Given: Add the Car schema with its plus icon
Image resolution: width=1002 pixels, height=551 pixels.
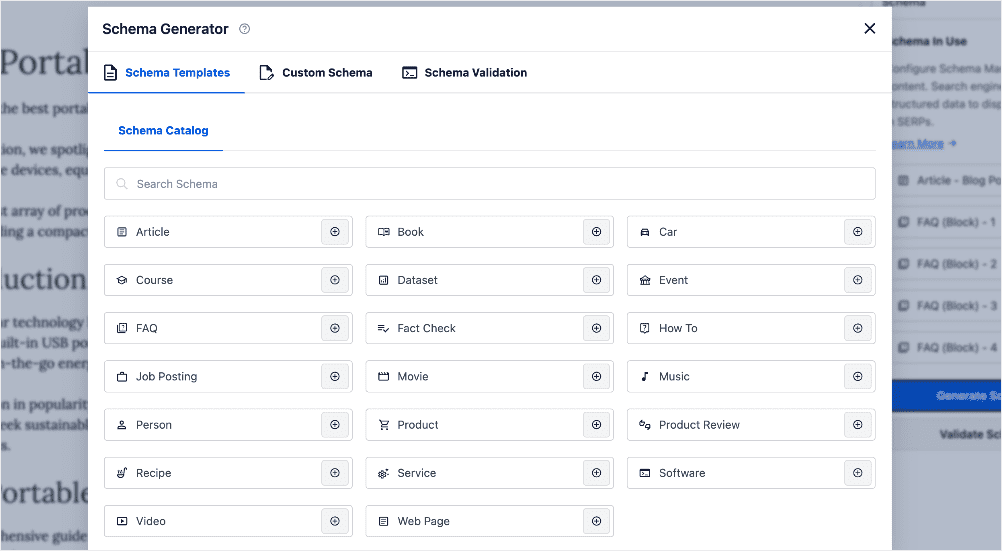Looking at the screenshot, I should point(858,232).
